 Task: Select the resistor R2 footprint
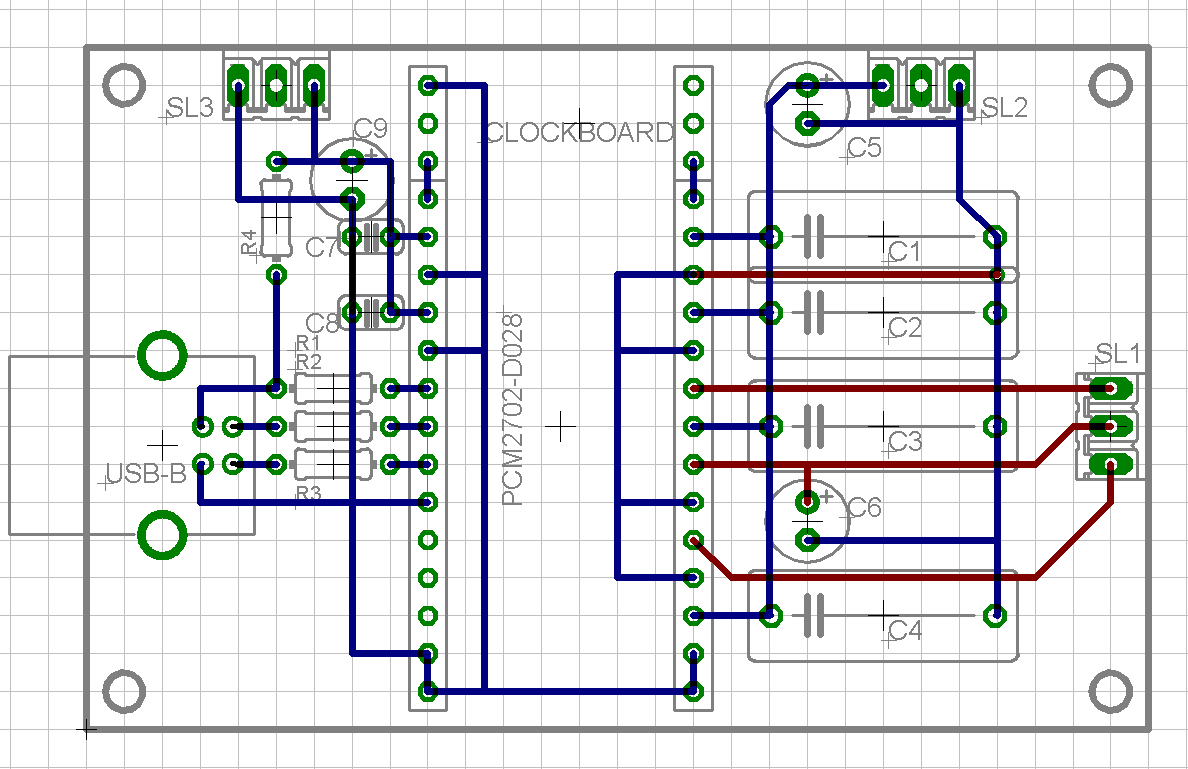click(335, 425)
